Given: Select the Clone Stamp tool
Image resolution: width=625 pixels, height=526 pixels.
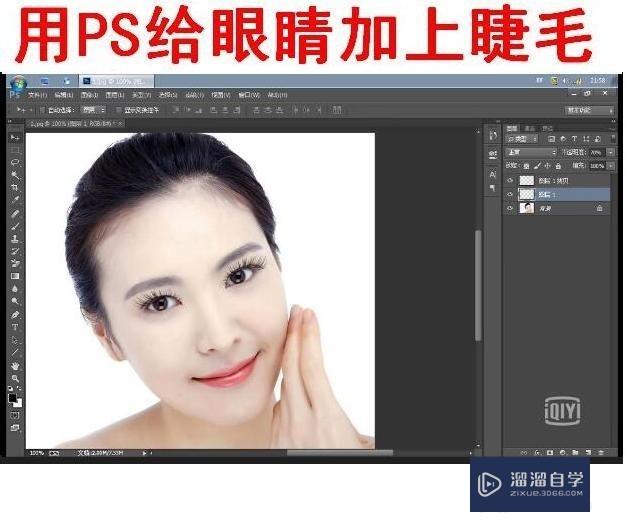Looking at the screenshot, I should click(x=15, y=238).
